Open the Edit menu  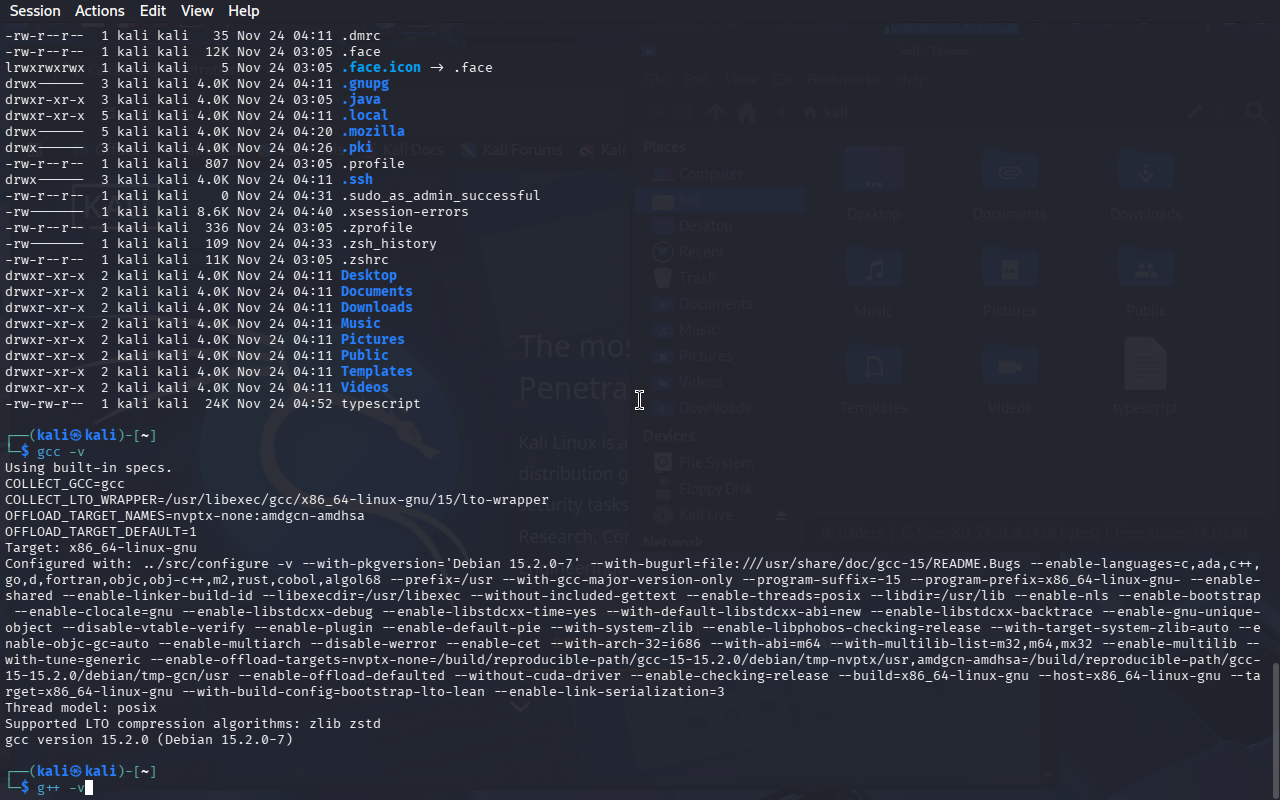pos(153,11)
